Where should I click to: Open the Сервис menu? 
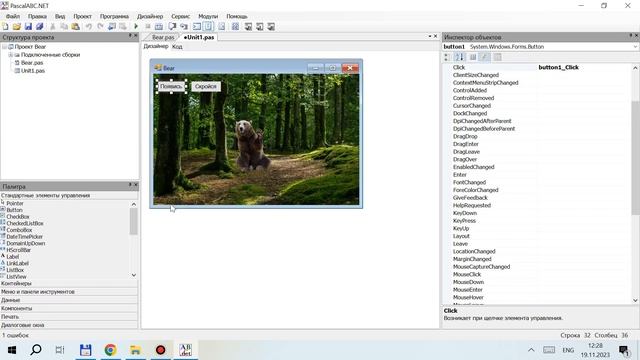(x=180, y=16)
